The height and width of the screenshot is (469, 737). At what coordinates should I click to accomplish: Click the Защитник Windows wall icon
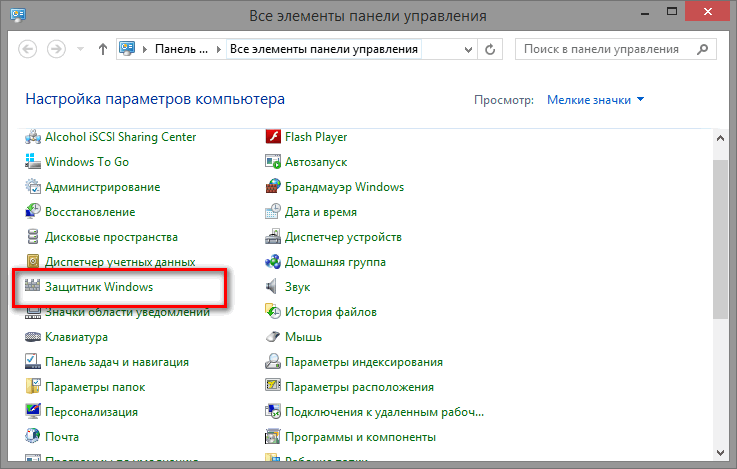point(32,286)
